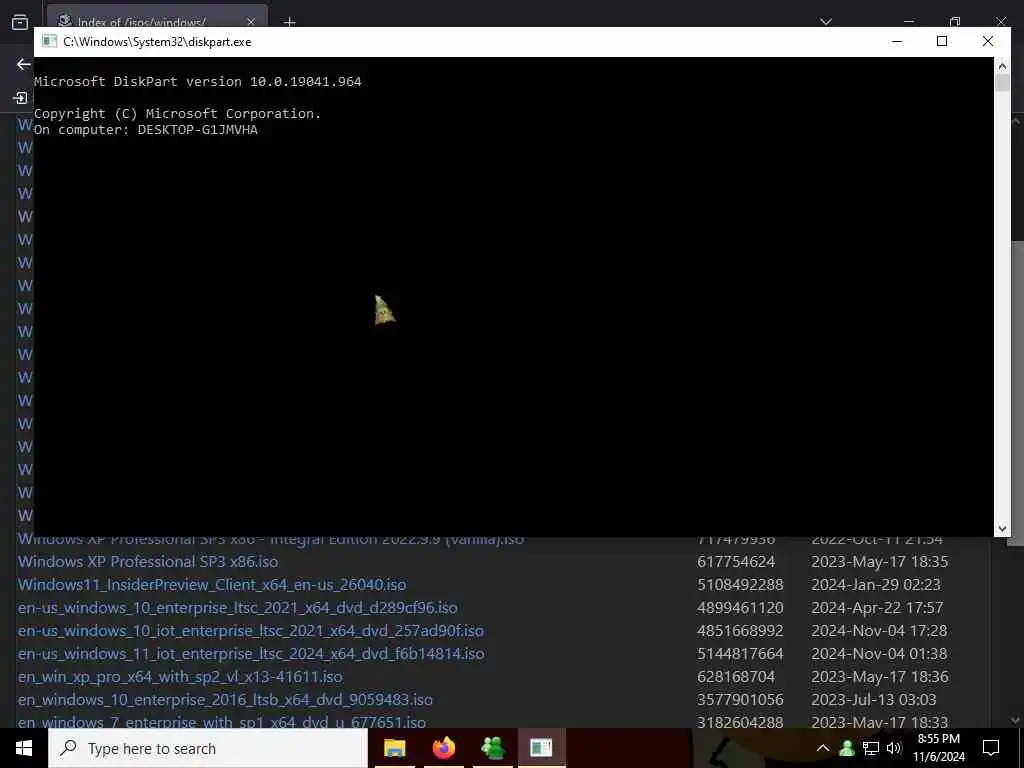Viewport: 1024px width, 768px height.
Task: Open en_win_xp_pro_x64_with_sp2_vl iso link
Action: point(180,677)
